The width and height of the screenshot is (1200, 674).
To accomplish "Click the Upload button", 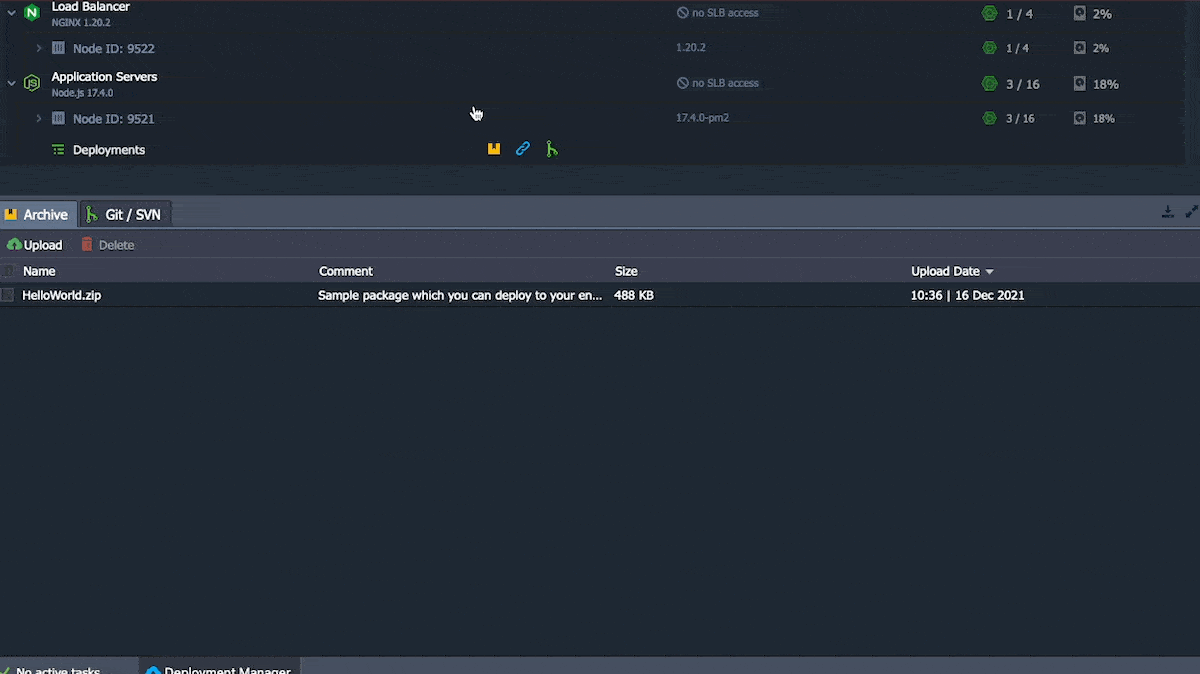I will [35, 245].
